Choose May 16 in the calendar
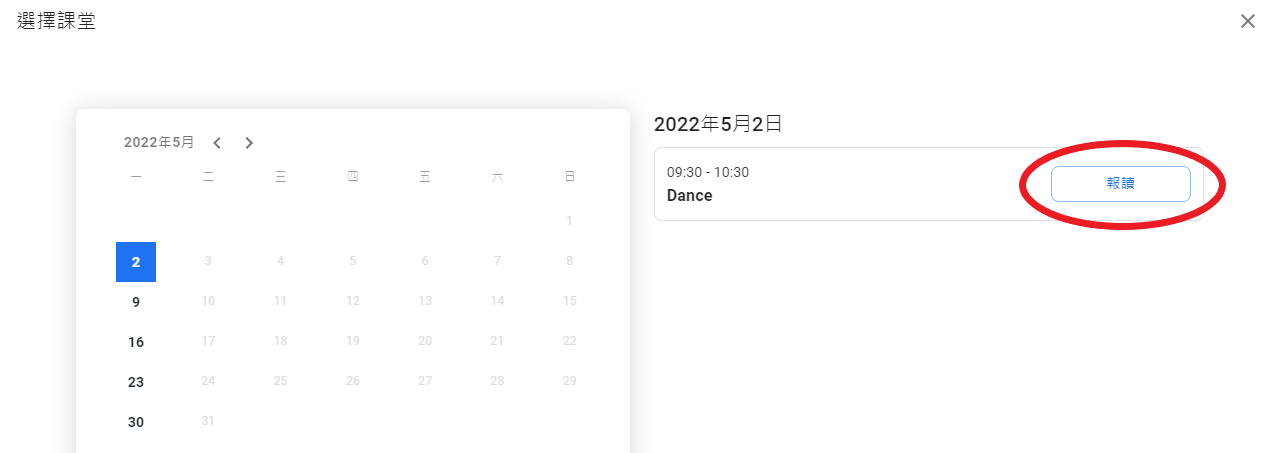The image size is (1280, 453). 136,342
